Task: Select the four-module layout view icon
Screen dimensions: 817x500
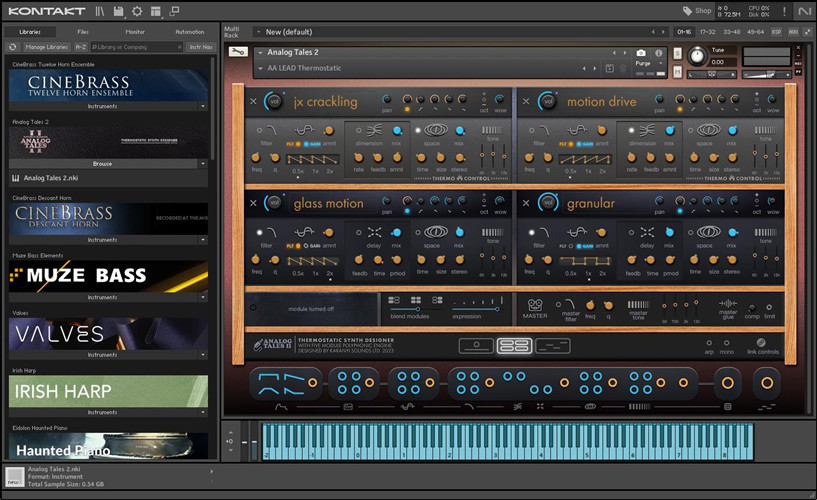Action: (513, 346)
